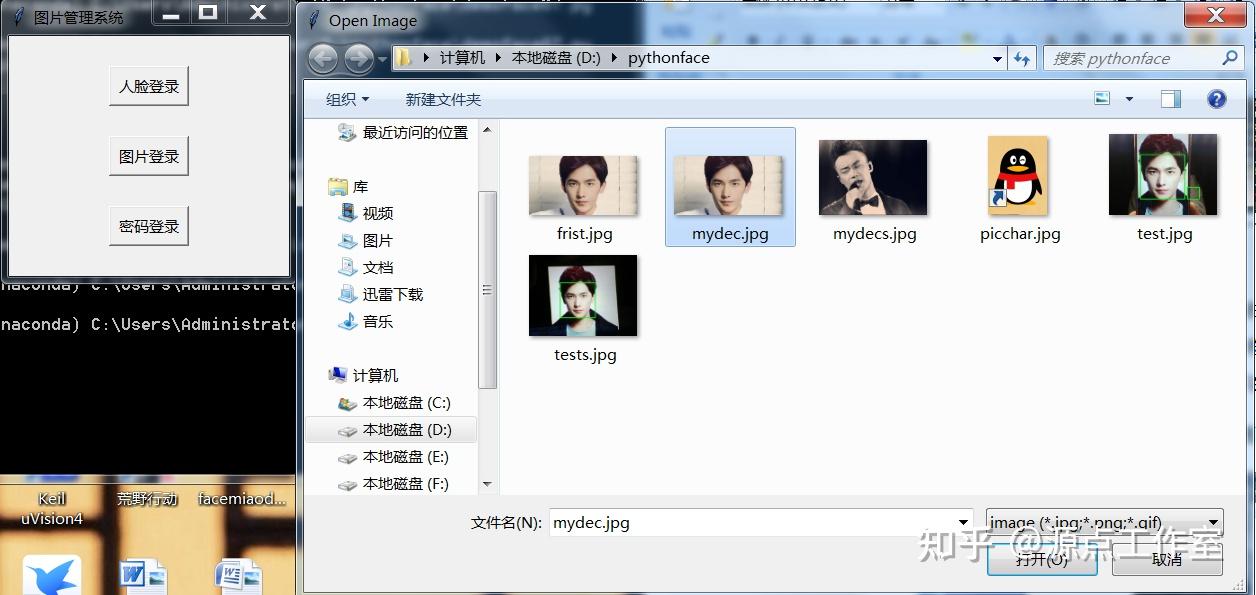Click the 打开(O) button

(1041, 561)
